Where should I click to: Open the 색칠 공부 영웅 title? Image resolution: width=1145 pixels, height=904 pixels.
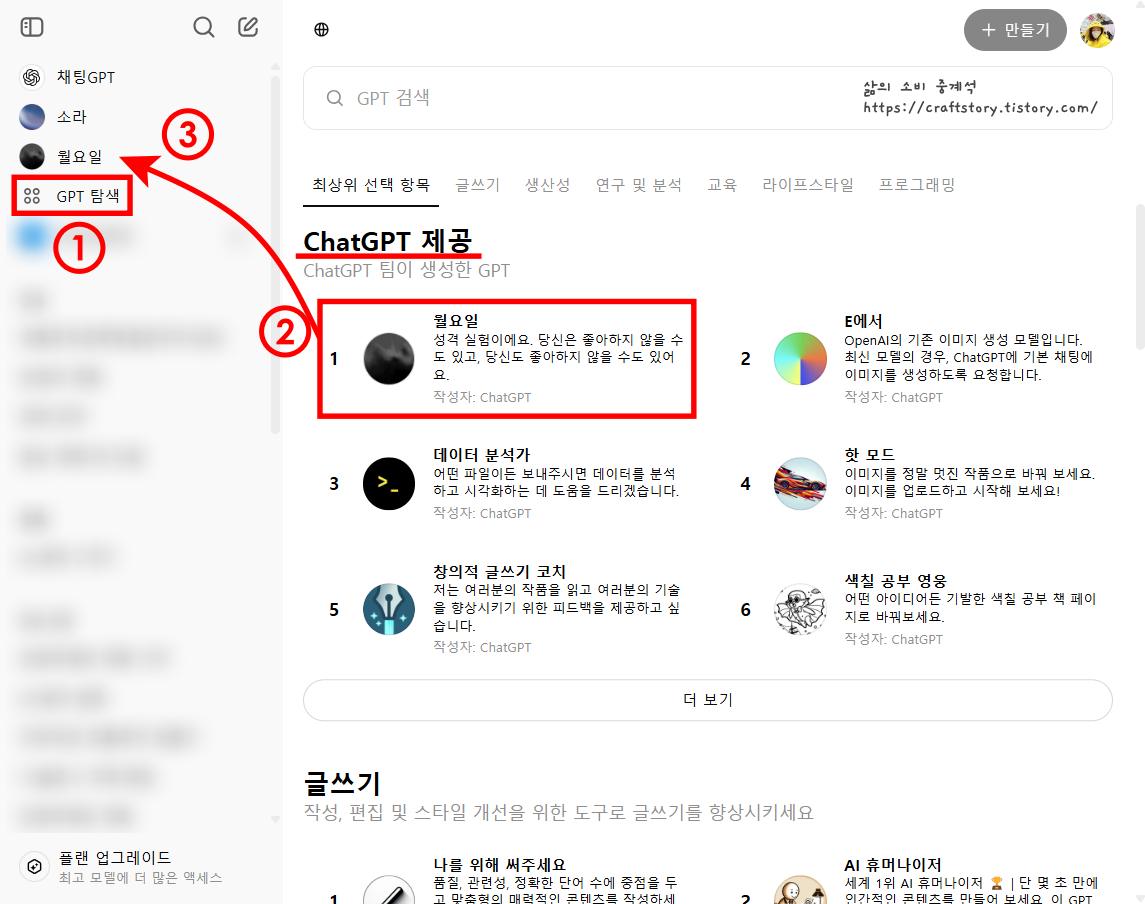(895, 581)
